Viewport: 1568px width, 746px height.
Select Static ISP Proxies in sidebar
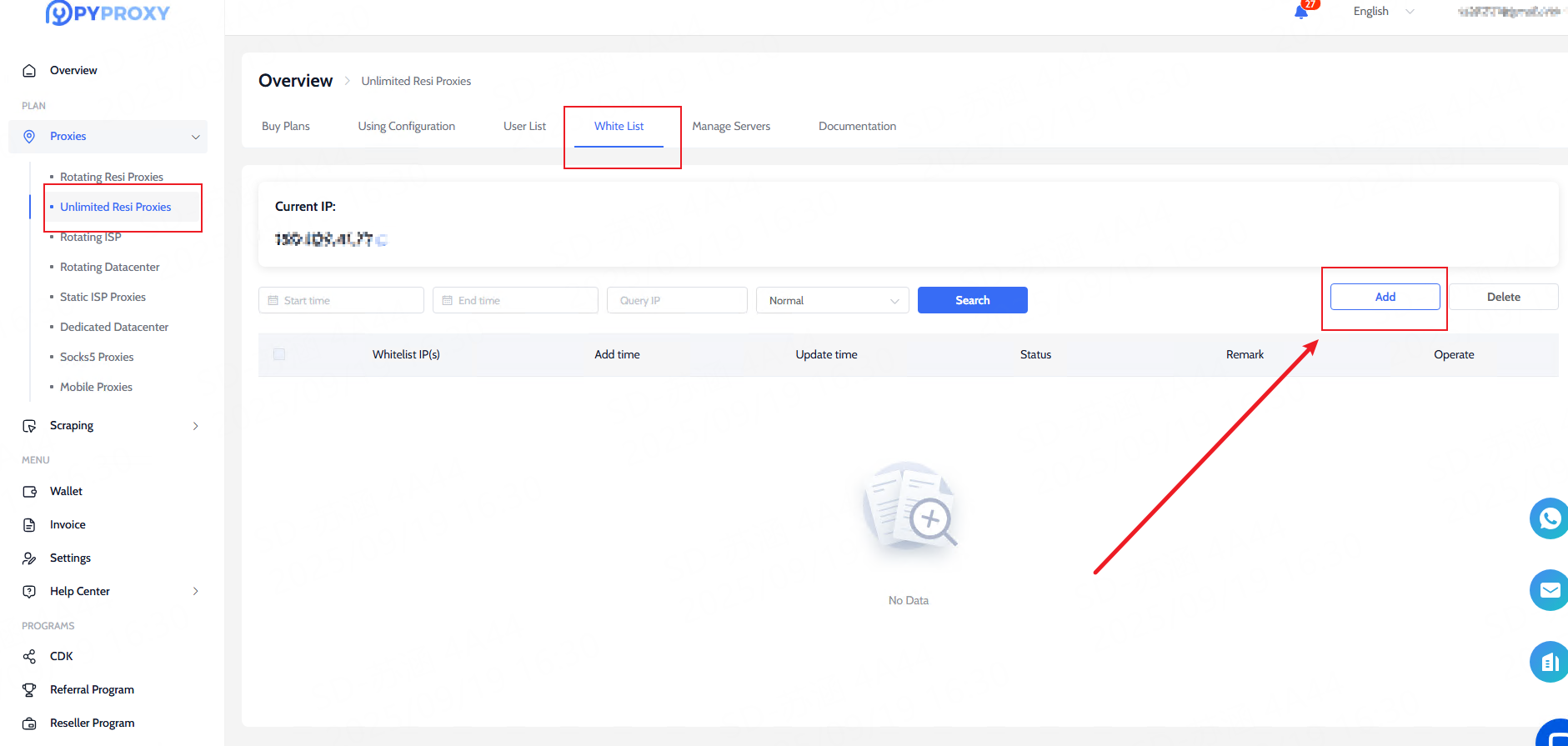(x=103, y=297)
